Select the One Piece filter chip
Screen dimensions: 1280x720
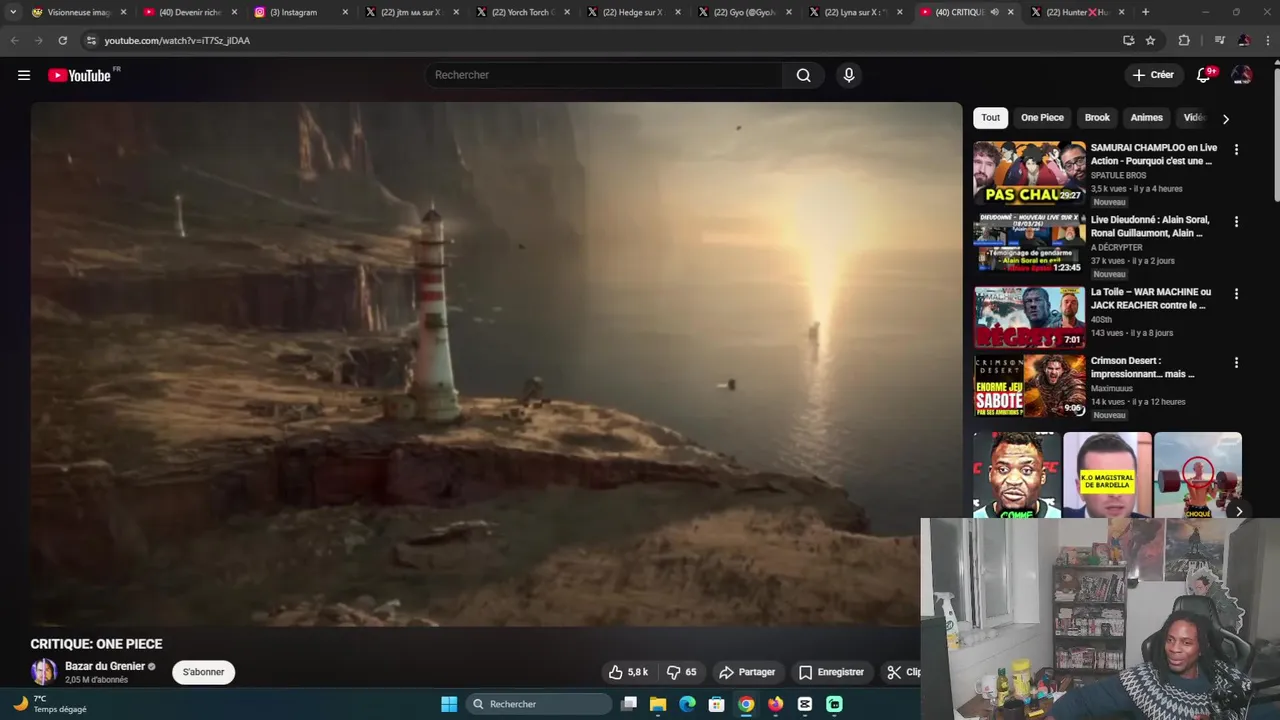(x=1042, y=118)
